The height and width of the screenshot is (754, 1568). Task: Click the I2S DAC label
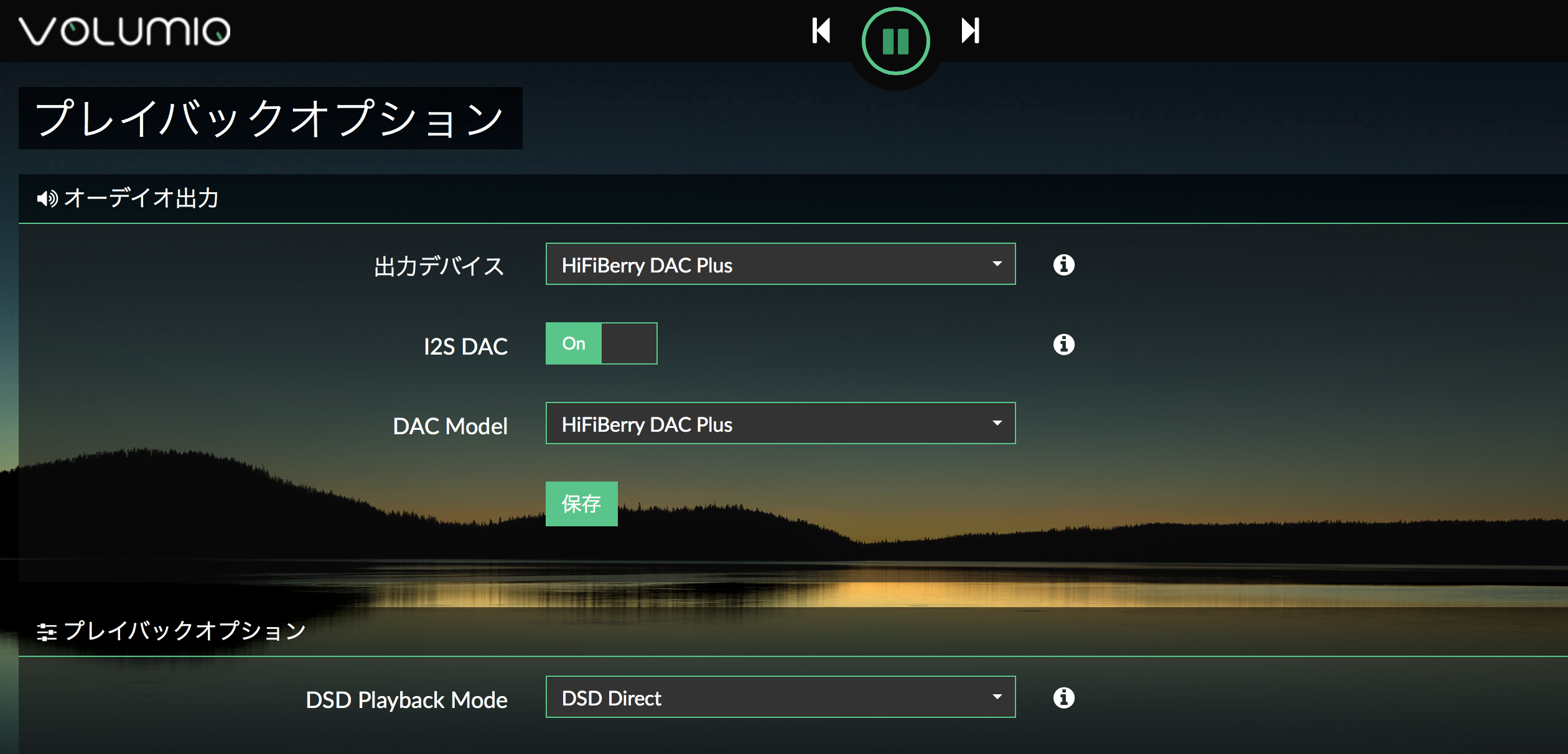click(x=465, y=347)
